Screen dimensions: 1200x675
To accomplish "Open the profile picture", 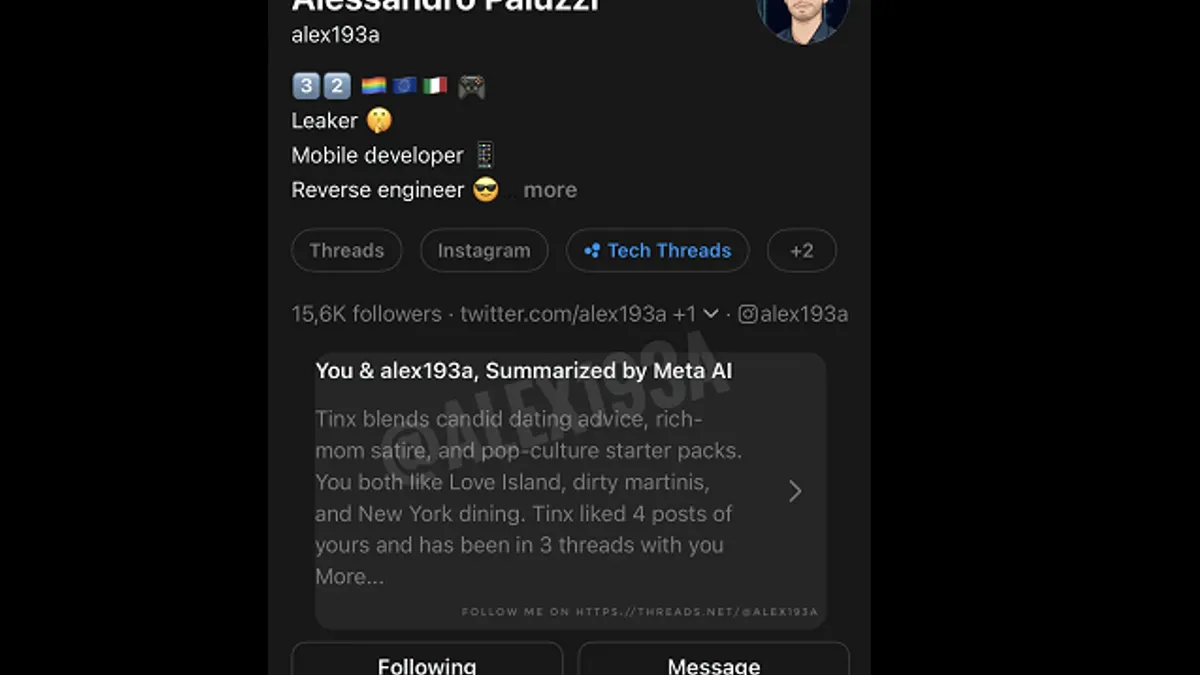I will tap(803, 20).
